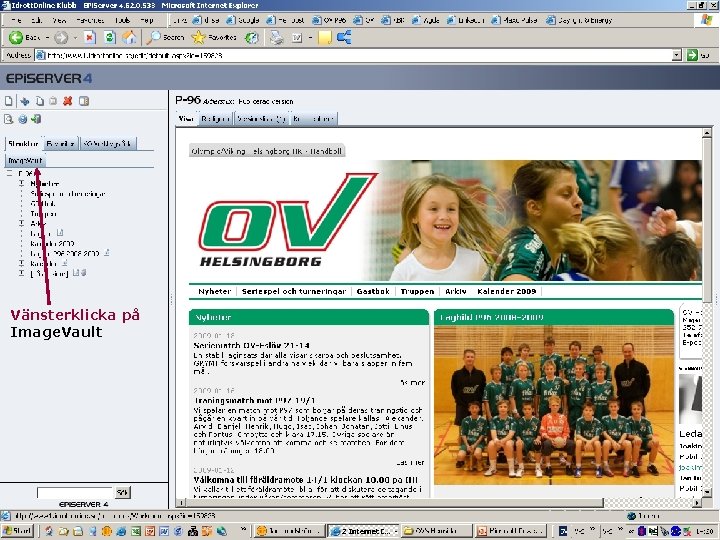720x540 pixels.
Task: Open the Back button history dropdown arrow
Action: point(47,38)
